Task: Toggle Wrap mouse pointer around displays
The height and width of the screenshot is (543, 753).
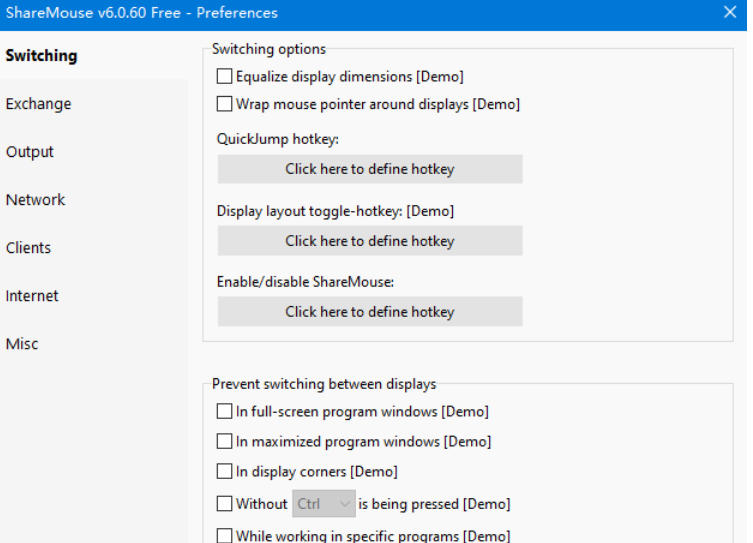Action: tap(225, 104)
